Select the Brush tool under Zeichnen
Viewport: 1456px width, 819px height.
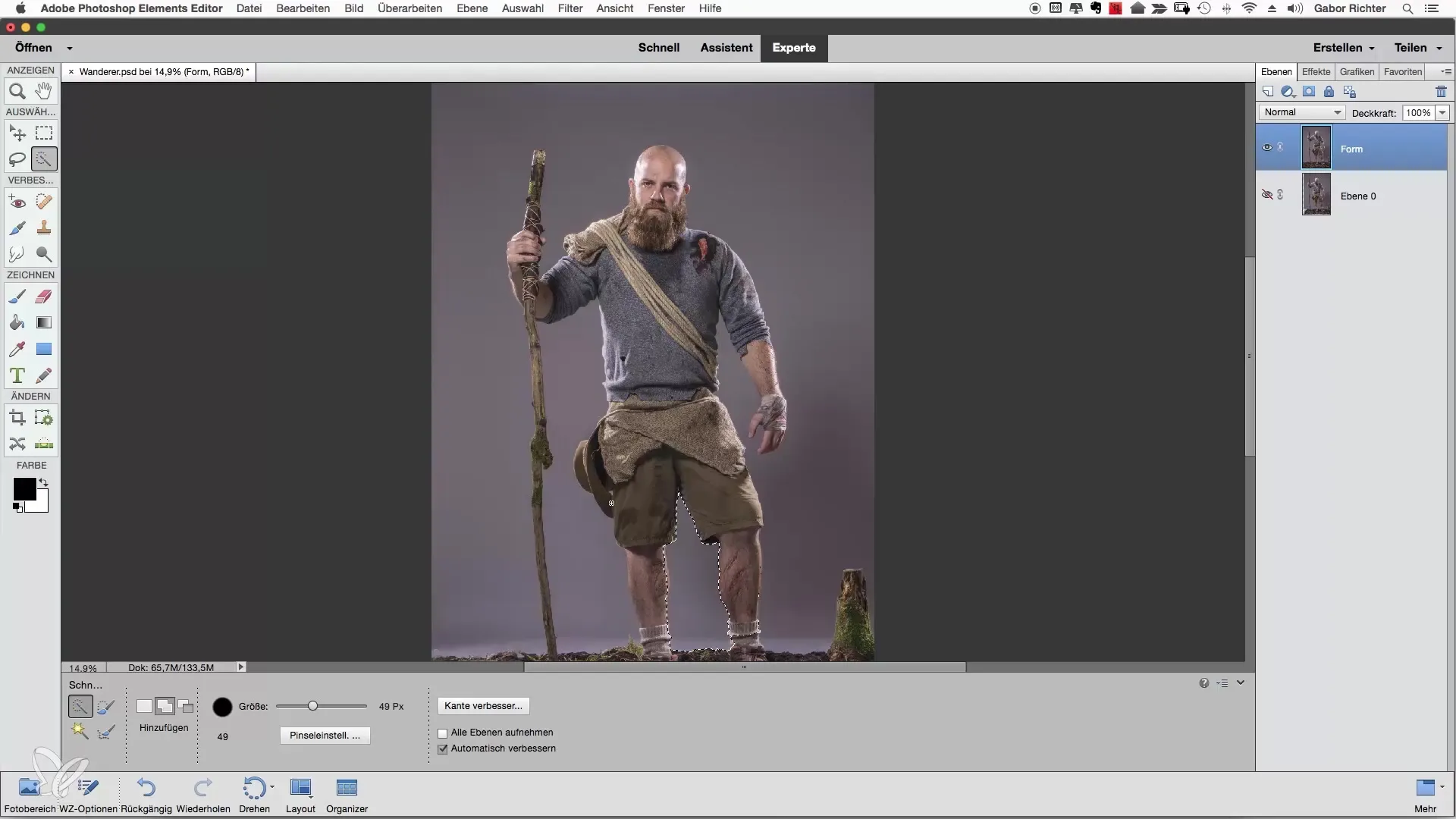[17, 297]
